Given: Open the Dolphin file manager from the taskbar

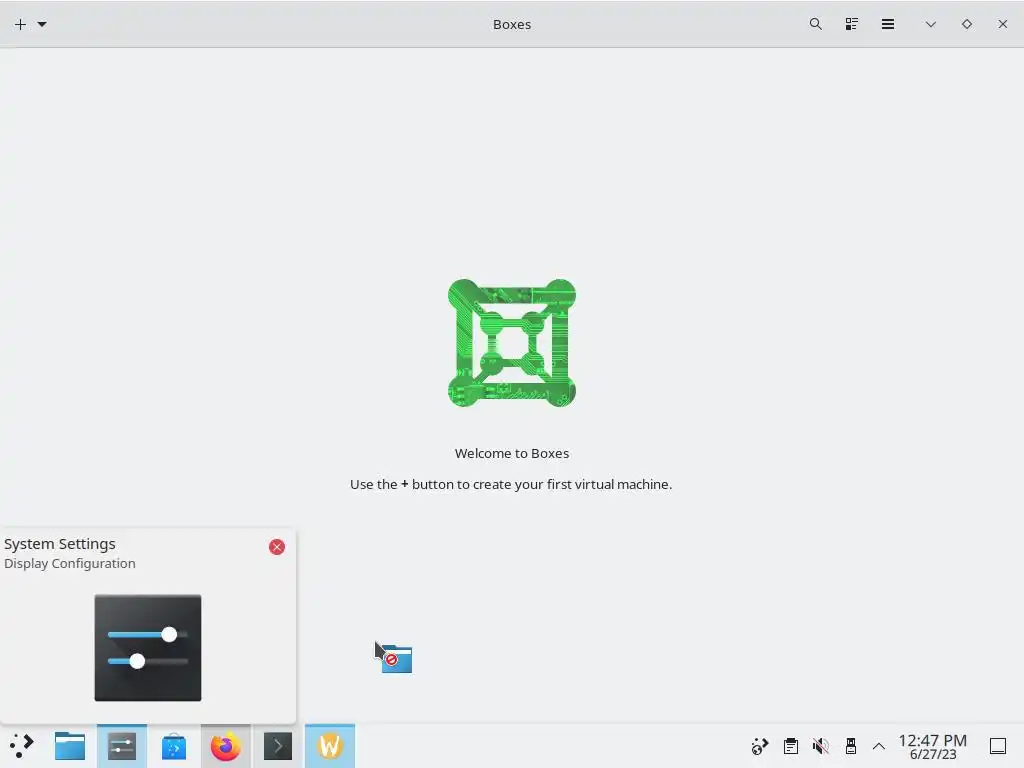Looking at the screenshot, I should point(70,746).
